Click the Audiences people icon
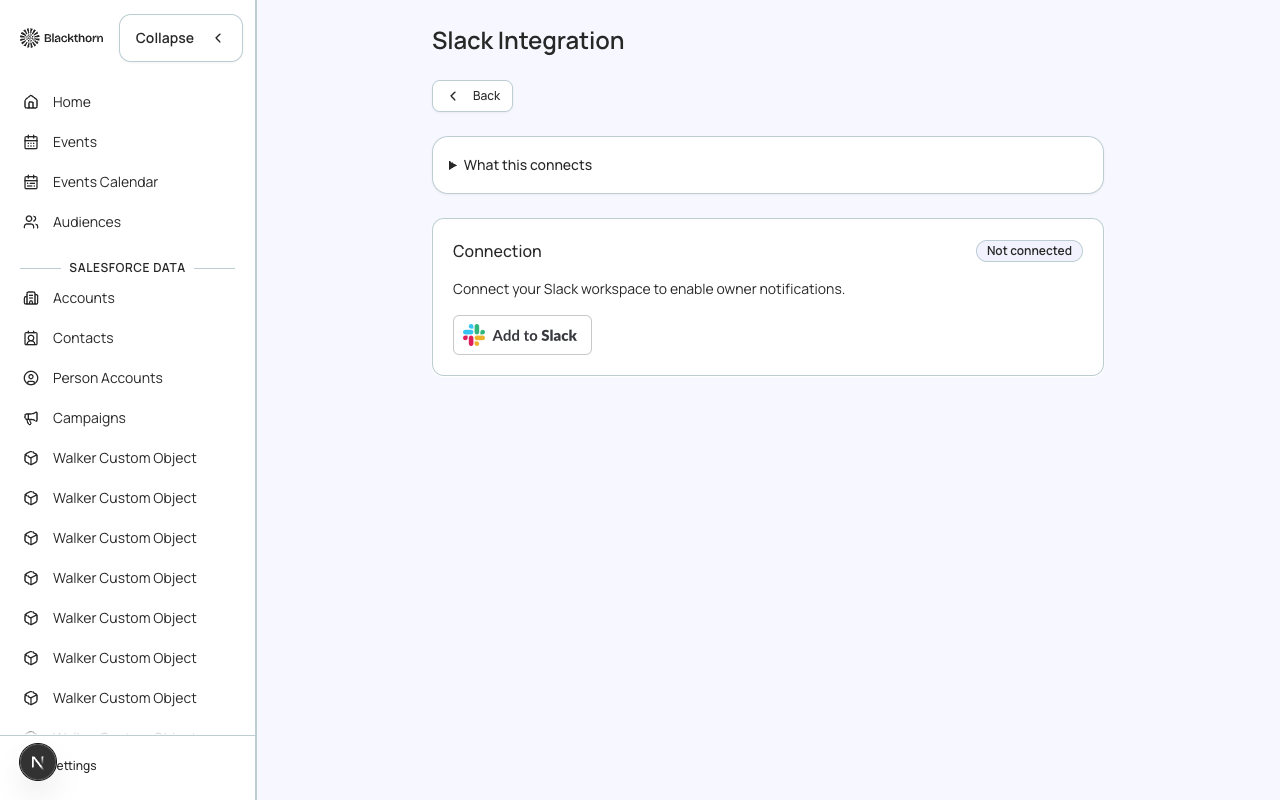Viewport: 1280px width, 800px height. 31,222
